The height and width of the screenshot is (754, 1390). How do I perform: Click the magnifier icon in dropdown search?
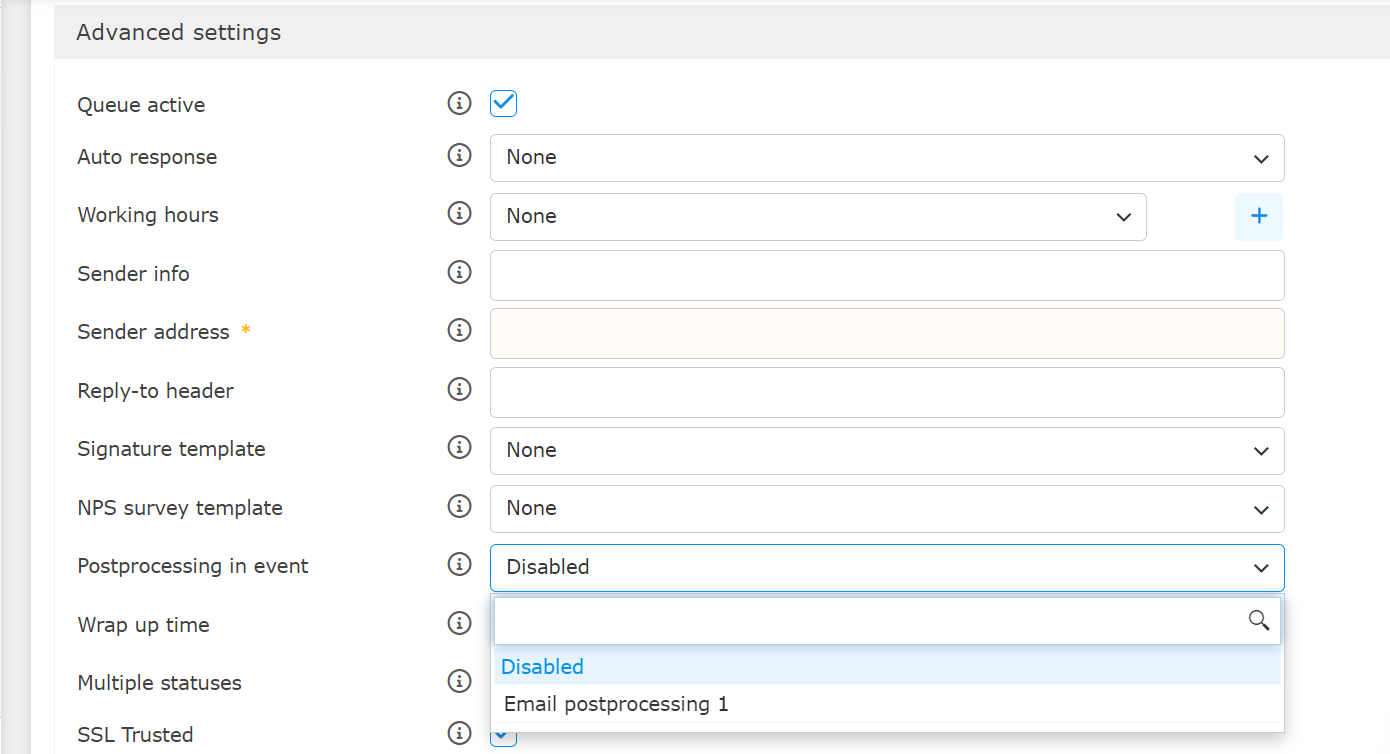click(1259, 621)
